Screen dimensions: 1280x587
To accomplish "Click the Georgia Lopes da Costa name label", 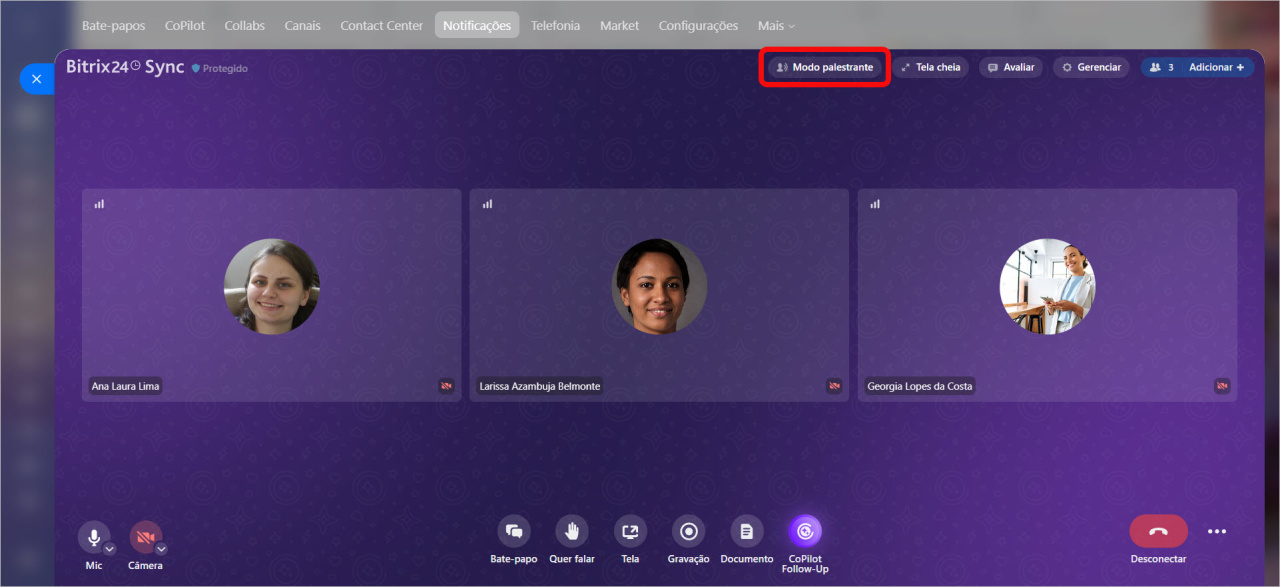I will (x=920, y=386).
